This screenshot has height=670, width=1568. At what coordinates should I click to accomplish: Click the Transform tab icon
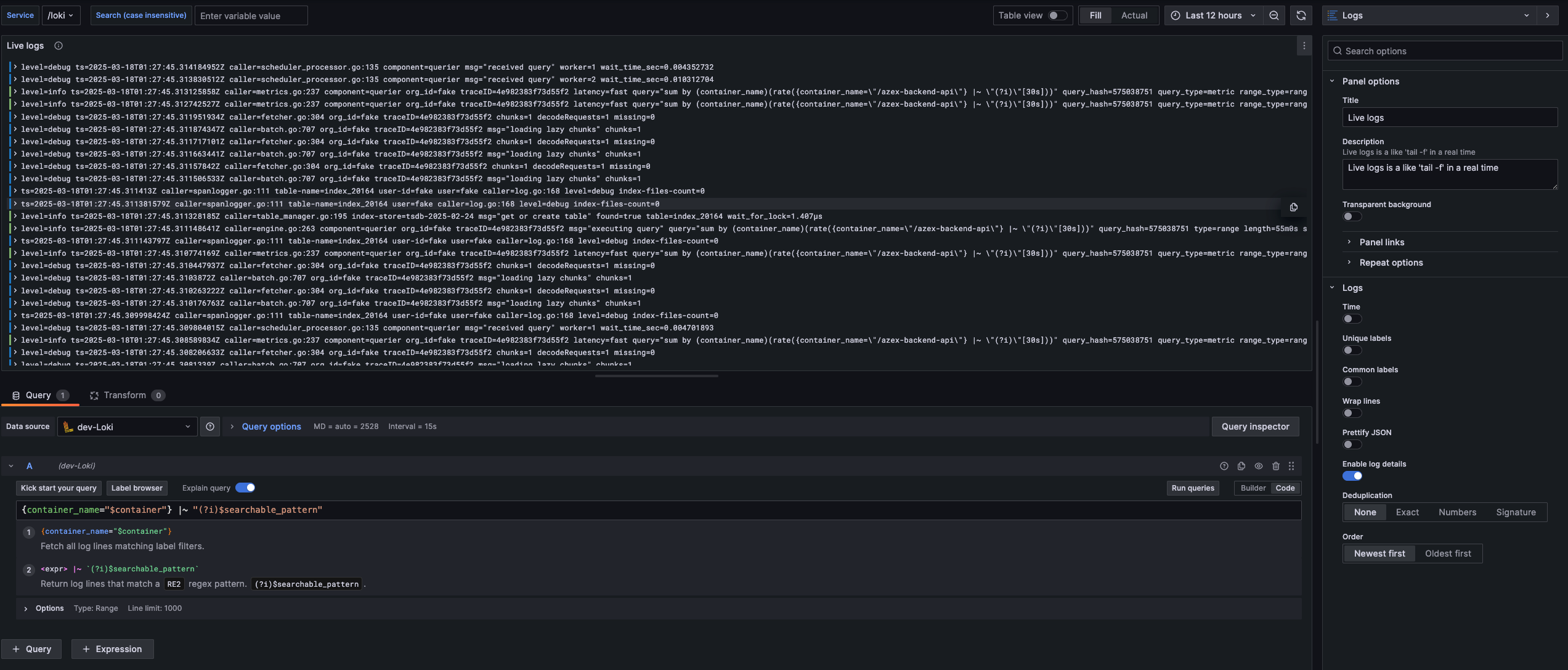(x=94, y=396)
